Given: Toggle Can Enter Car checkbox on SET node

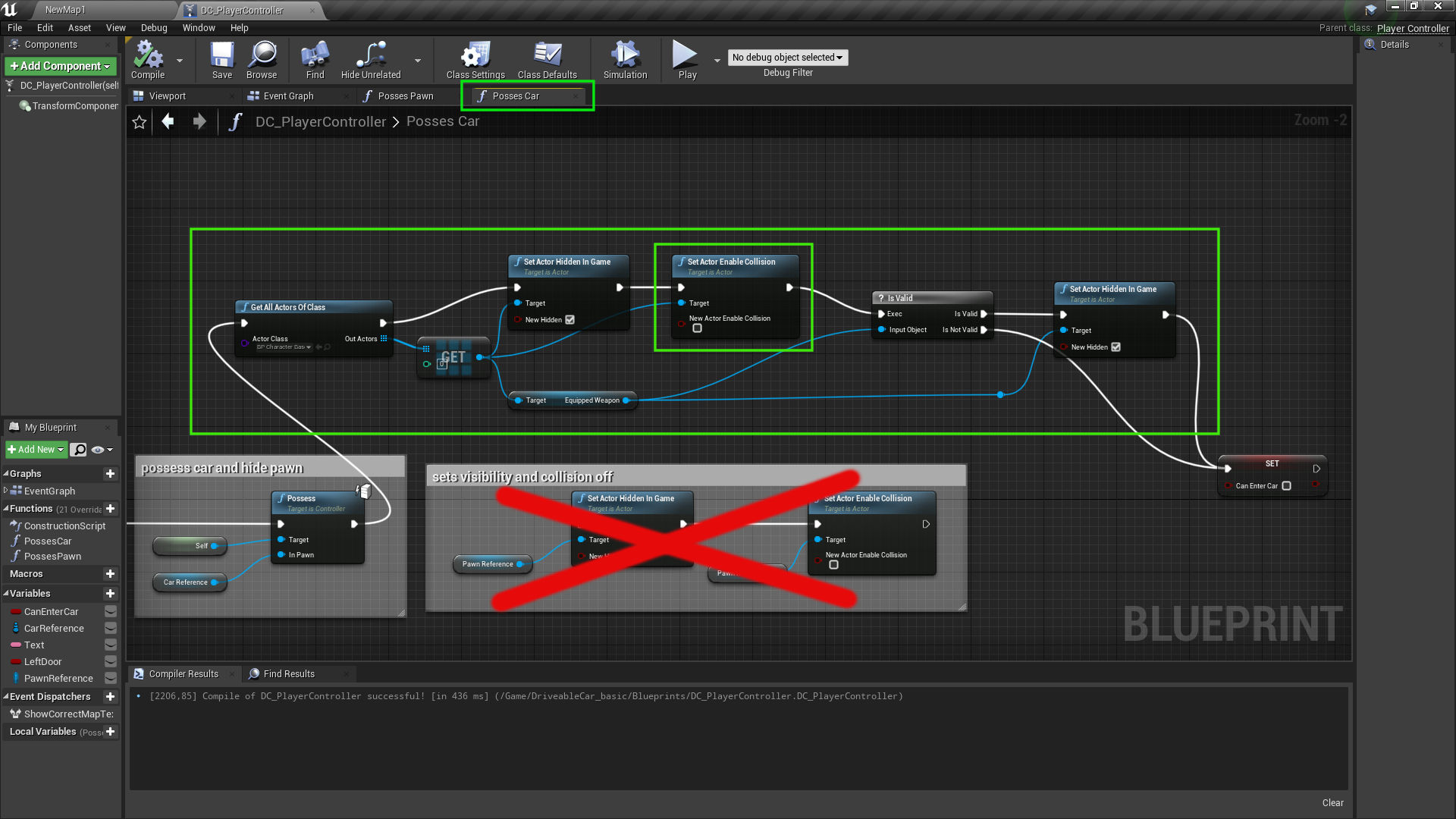Looking at the screenshot, I should click(1286, 486).
